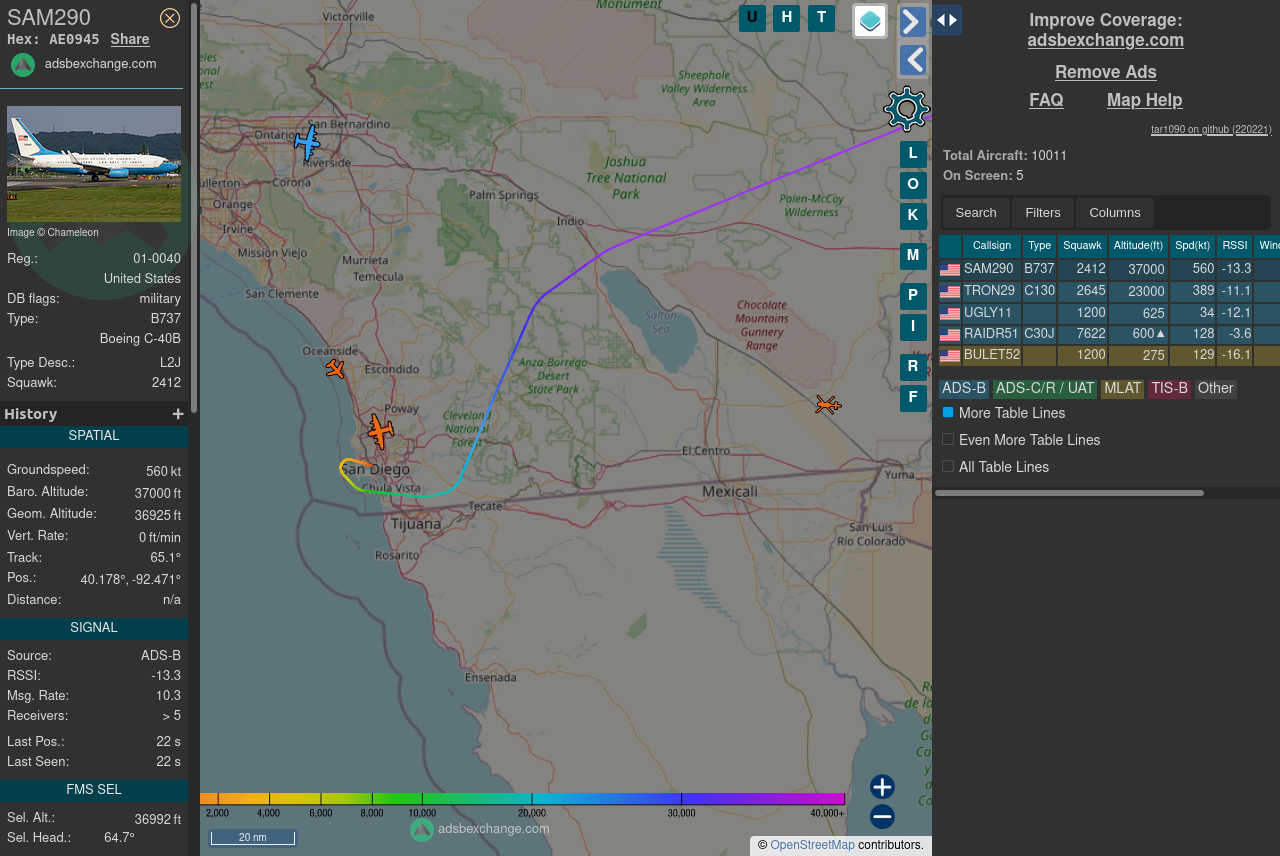
Task: Click the info panel vertical scrollbar
Action: (x=194, y=207)
